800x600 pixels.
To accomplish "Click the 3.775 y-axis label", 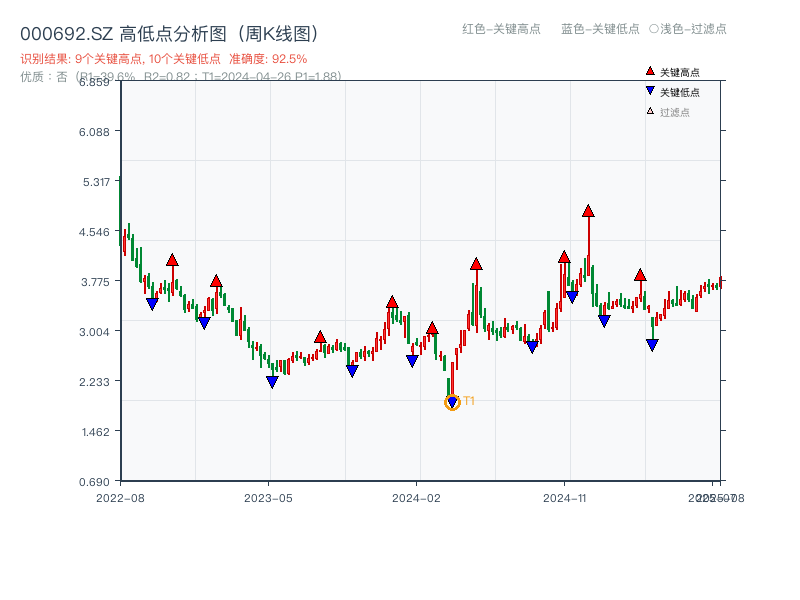I will pos(95,282).
